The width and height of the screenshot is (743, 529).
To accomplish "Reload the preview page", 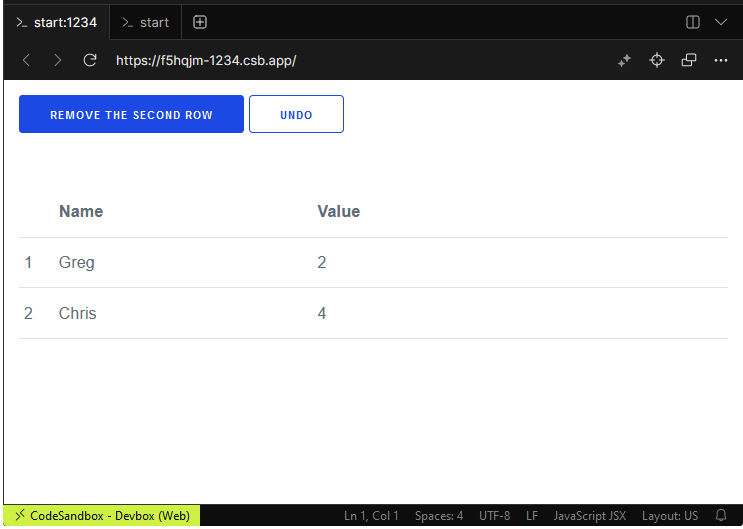I will pyautogui.click(x=90, y=60).
